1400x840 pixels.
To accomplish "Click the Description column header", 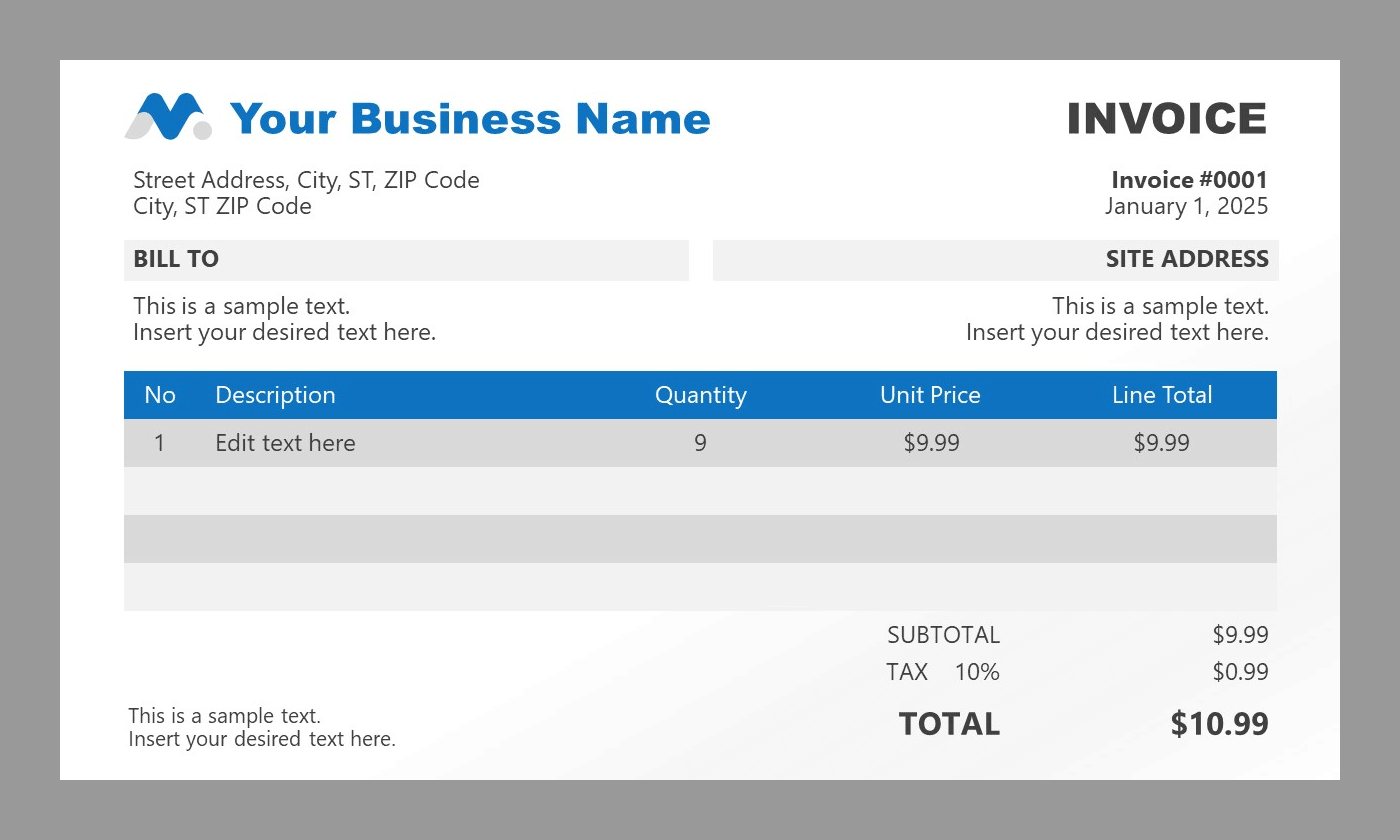I will [x=275, y=395].
